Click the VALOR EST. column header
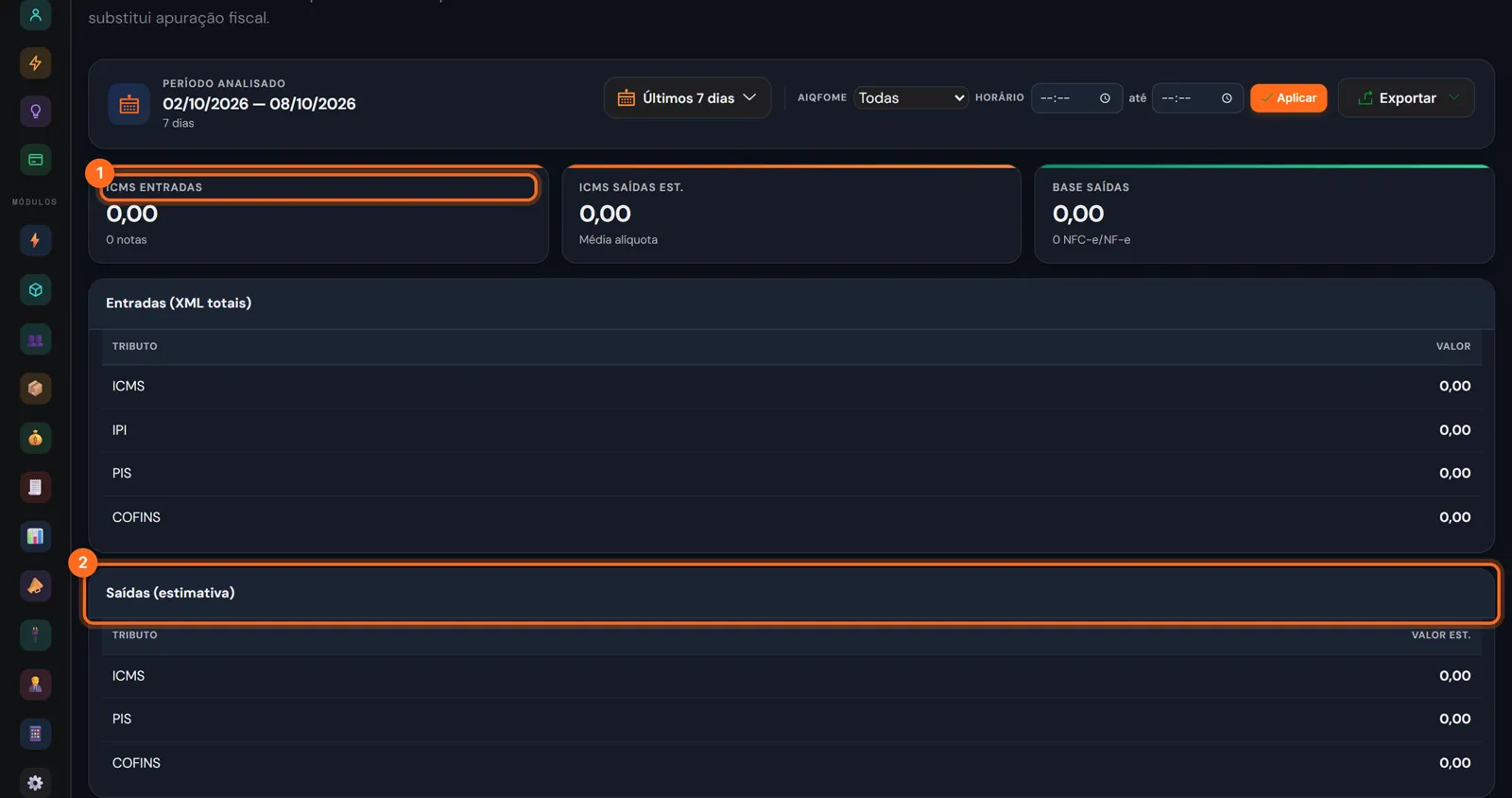The image size is (1512, 798). [x=1440, y=635]
